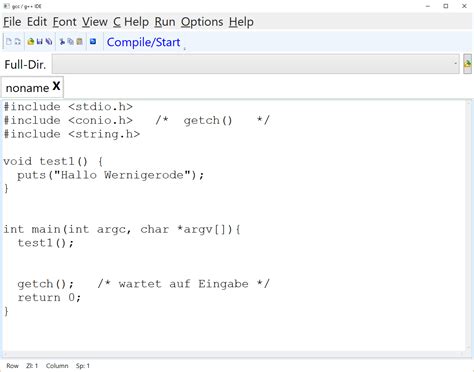Click the browse folder icon beside Full-Dir.
The width and height of the screenshot is (474, 372).
467,64
